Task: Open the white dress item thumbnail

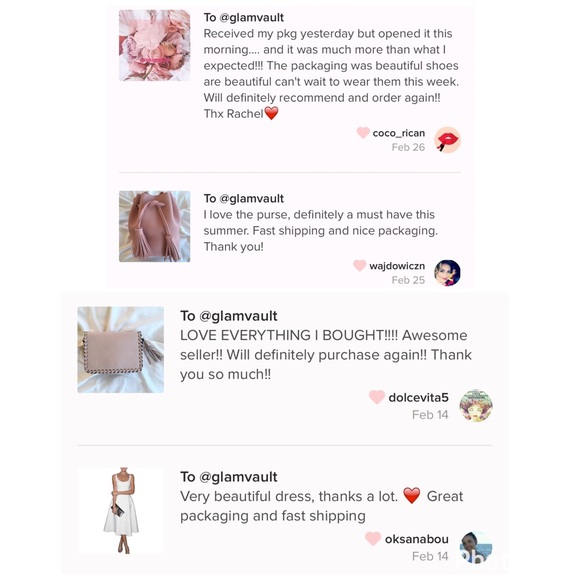Action: [x=121, y=510]
